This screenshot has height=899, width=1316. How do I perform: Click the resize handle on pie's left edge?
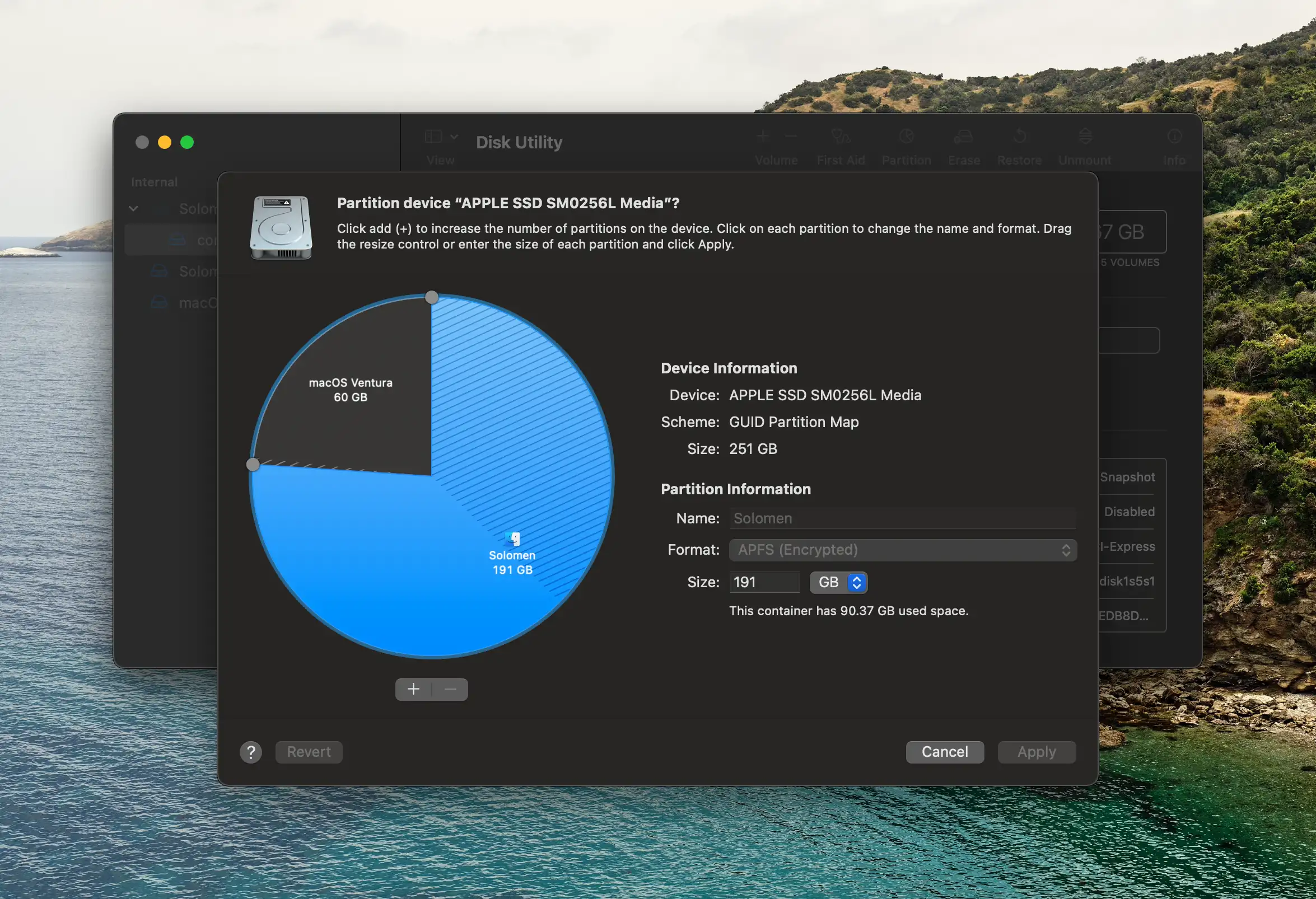tap(253, 464)
